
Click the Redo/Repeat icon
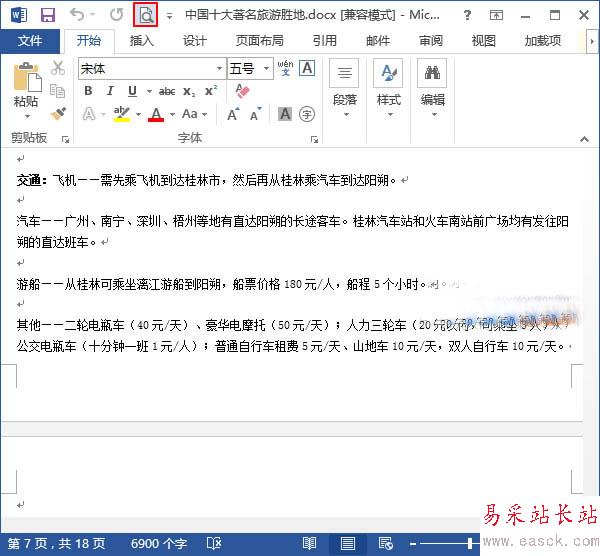pyautogui.click(x=116, y=15)
